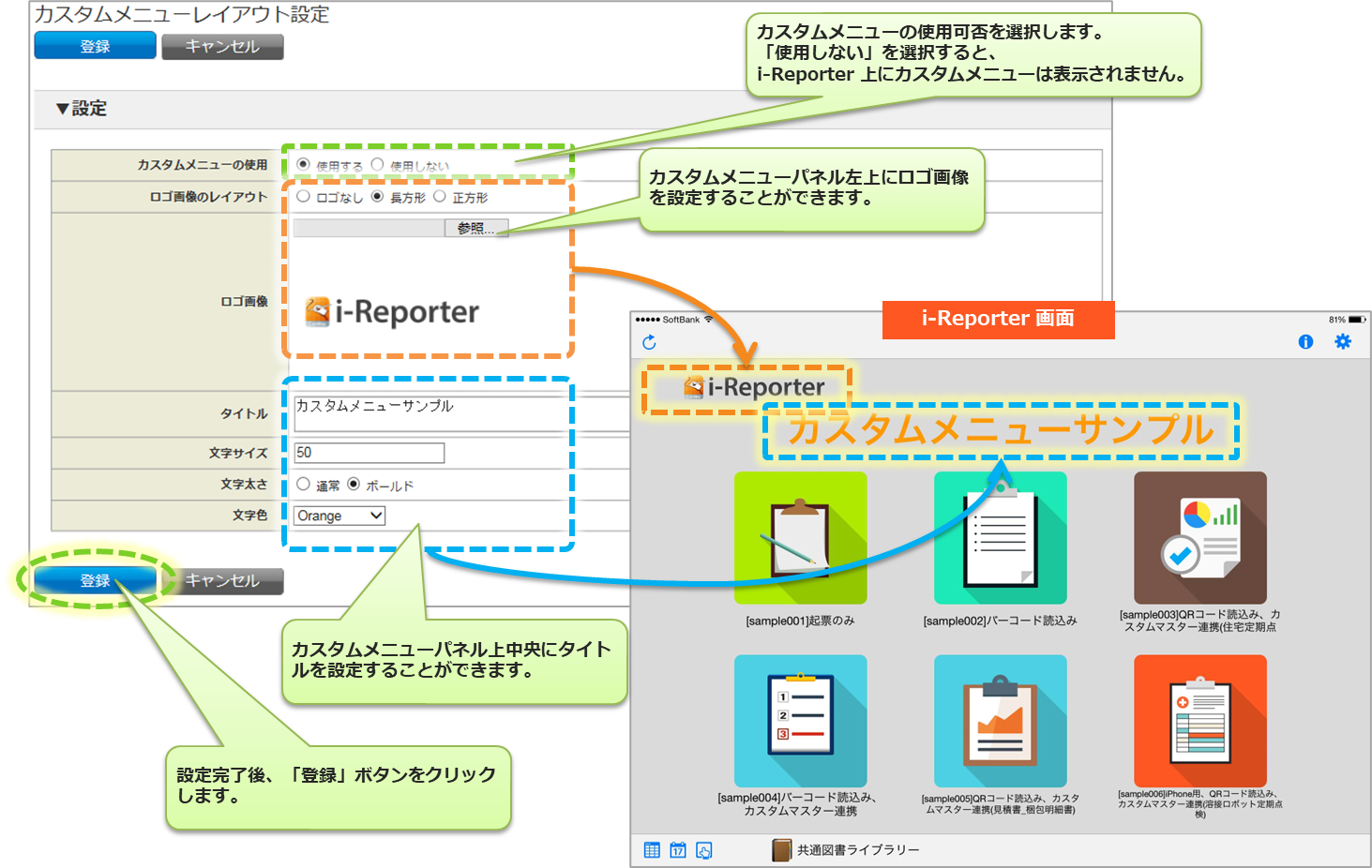Tap the calendar icon in bottom bar
This screenshot has width=1372, height=868.
click(678, 850)
